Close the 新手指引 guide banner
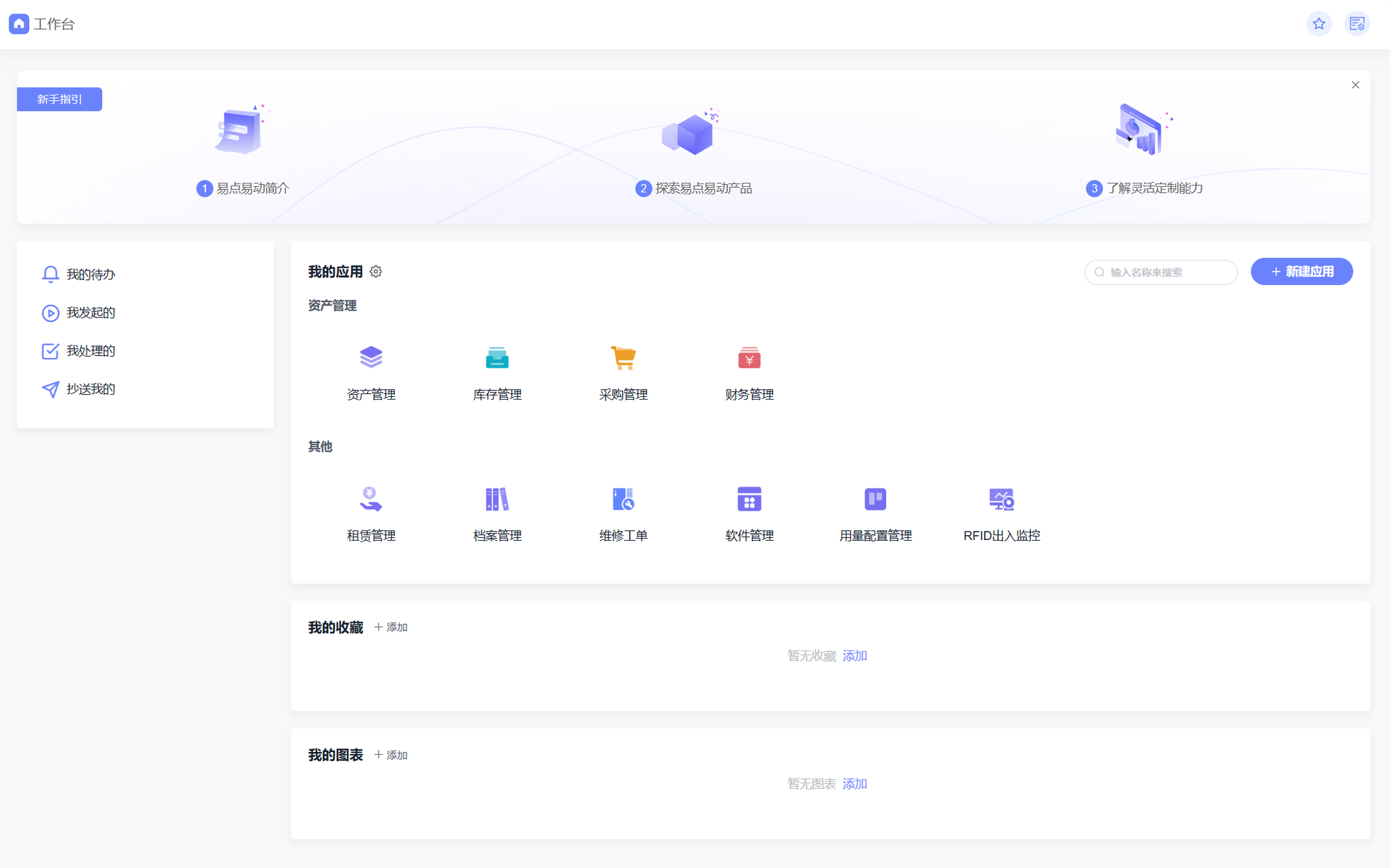 tap(1355, 85)
